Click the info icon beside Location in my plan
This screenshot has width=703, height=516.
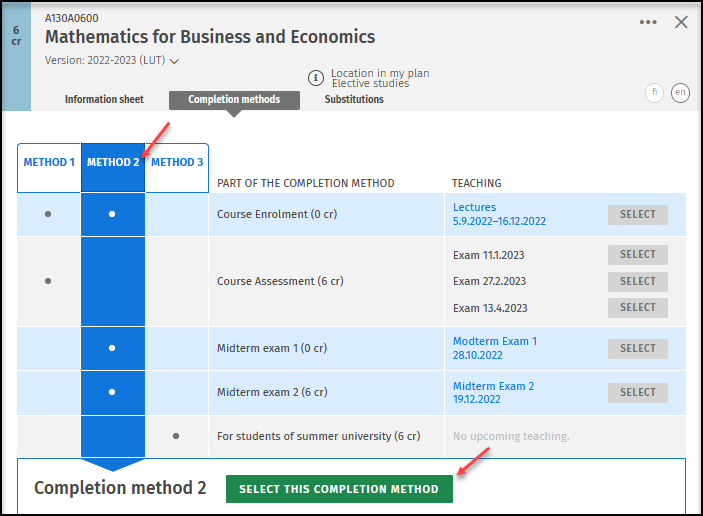pos(316,78)
